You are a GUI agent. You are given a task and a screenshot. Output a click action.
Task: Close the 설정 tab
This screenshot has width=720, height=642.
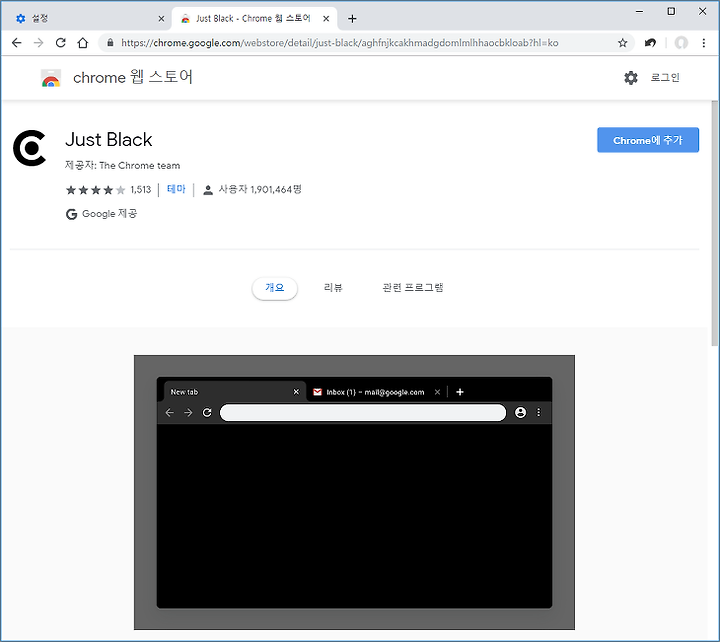click(161, 19)
